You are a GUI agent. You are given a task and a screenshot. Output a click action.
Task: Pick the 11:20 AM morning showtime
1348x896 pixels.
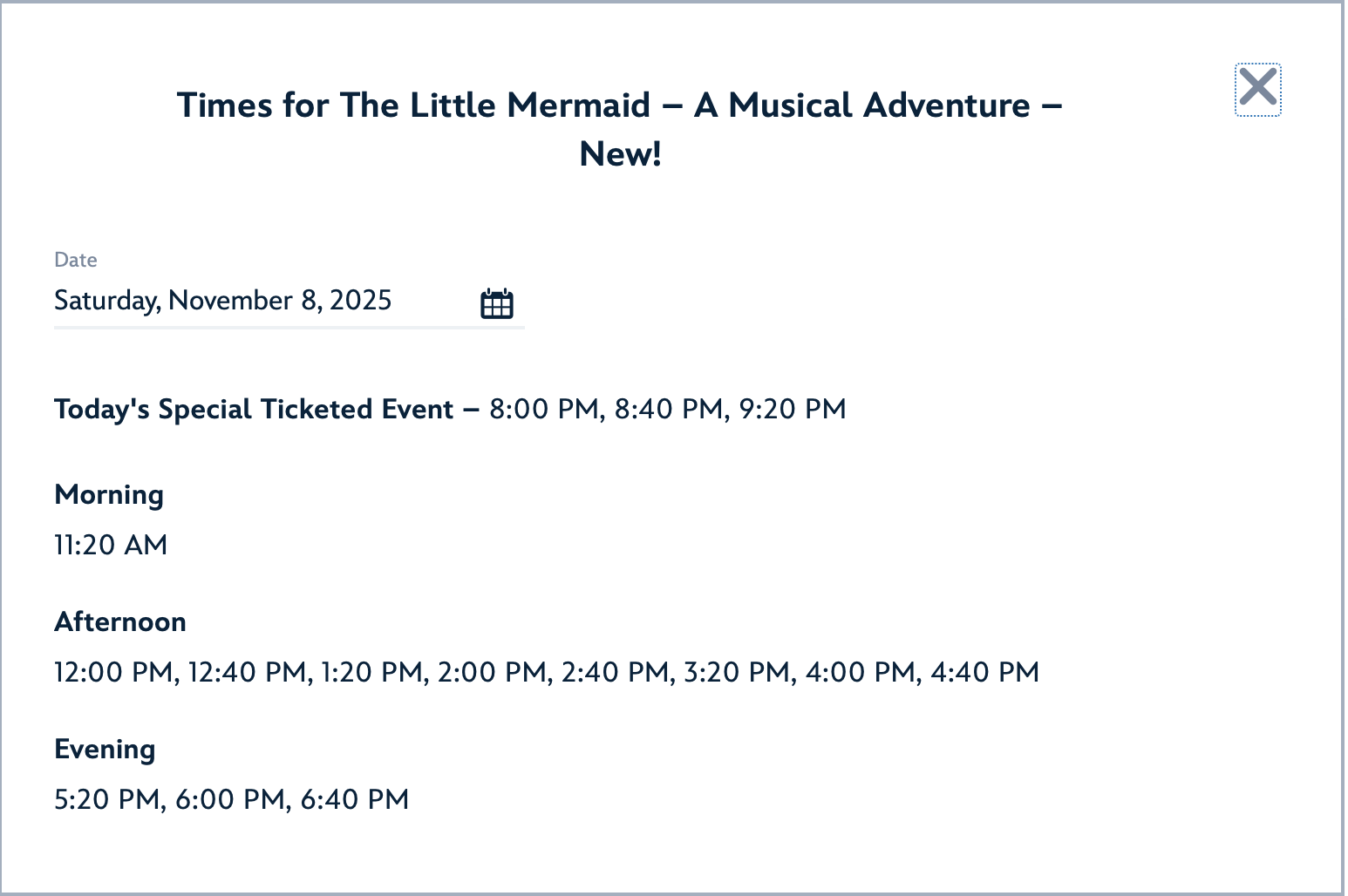click(x=111, y=545)
